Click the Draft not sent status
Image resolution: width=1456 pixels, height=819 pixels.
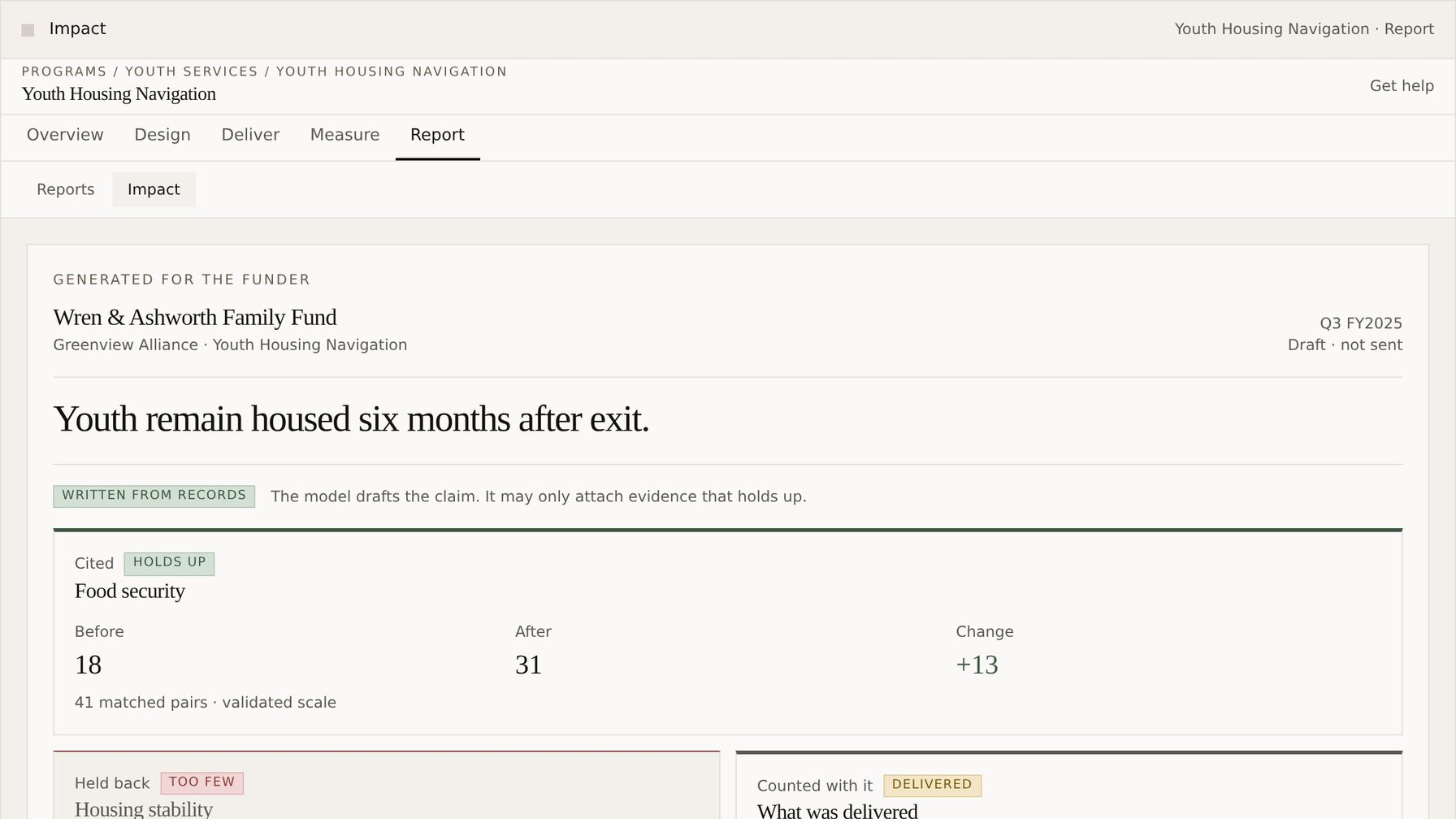pos(1345,344)
